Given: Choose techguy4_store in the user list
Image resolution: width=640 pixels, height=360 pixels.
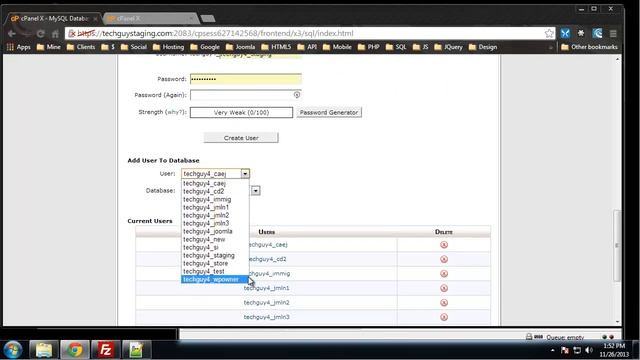Looking at the screenshot, I should [x=215, y=263].
